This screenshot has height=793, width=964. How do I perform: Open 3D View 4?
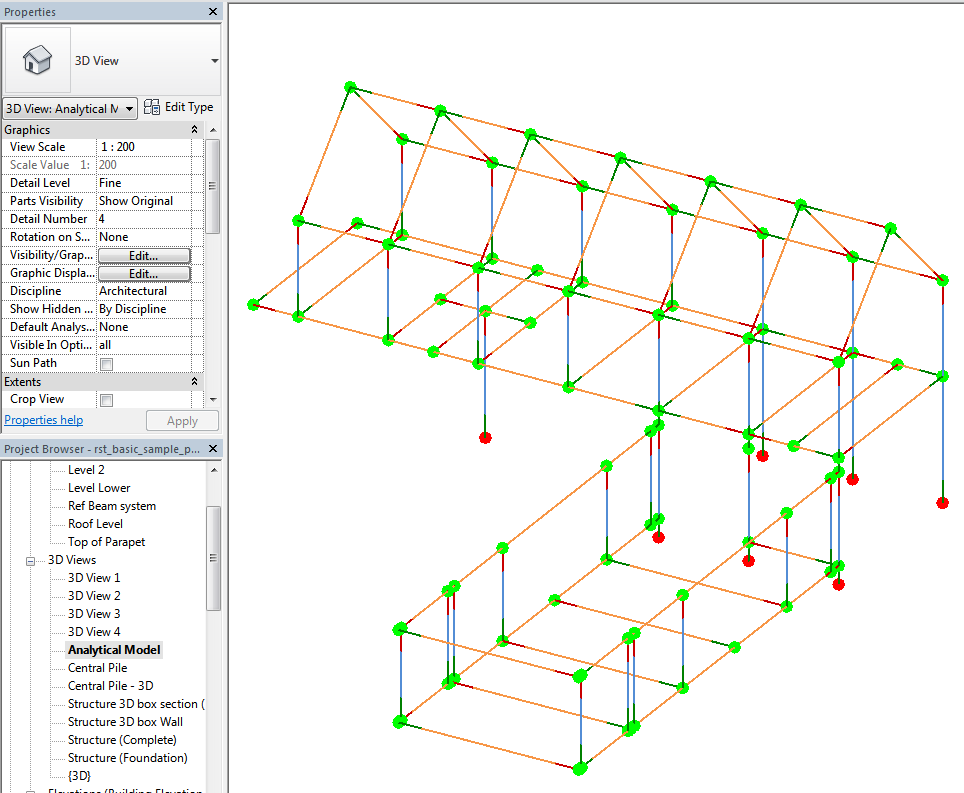click(94, 632)
